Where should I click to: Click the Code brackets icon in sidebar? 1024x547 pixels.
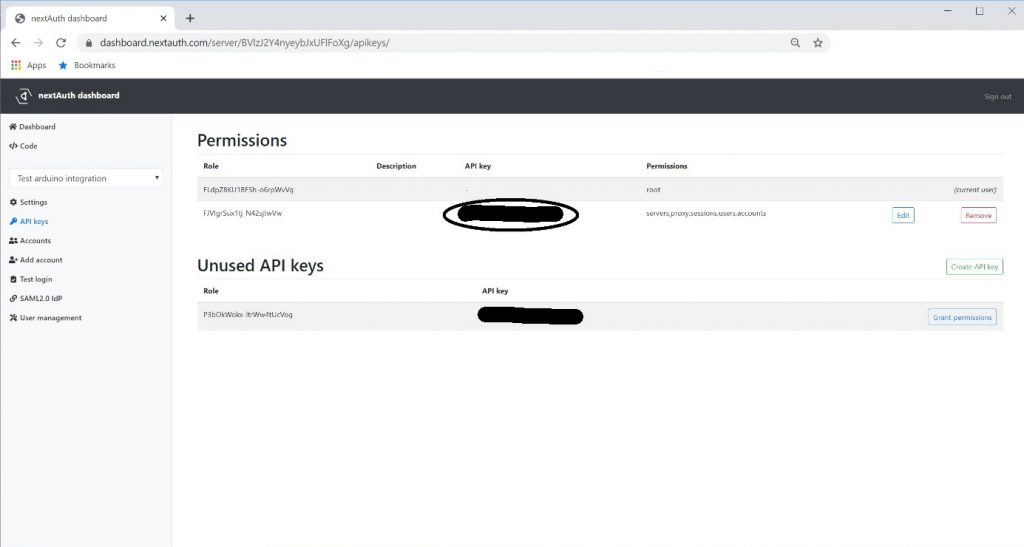13,146
